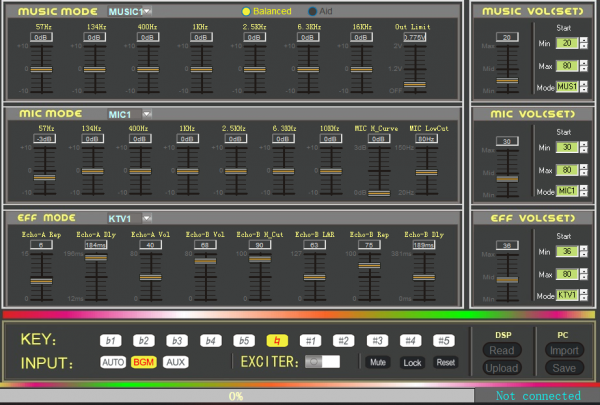
Task: Select the #1 sharp key button
Action: pyautogui.click(x=310, y=340)
